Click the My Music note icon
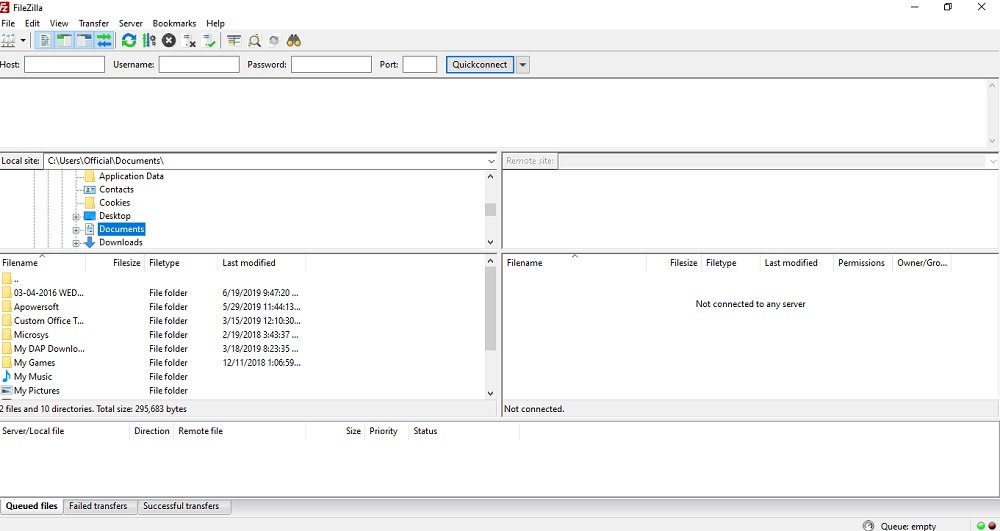Image resolution: width=1000 pixels, height=531 pixels. 6,377
